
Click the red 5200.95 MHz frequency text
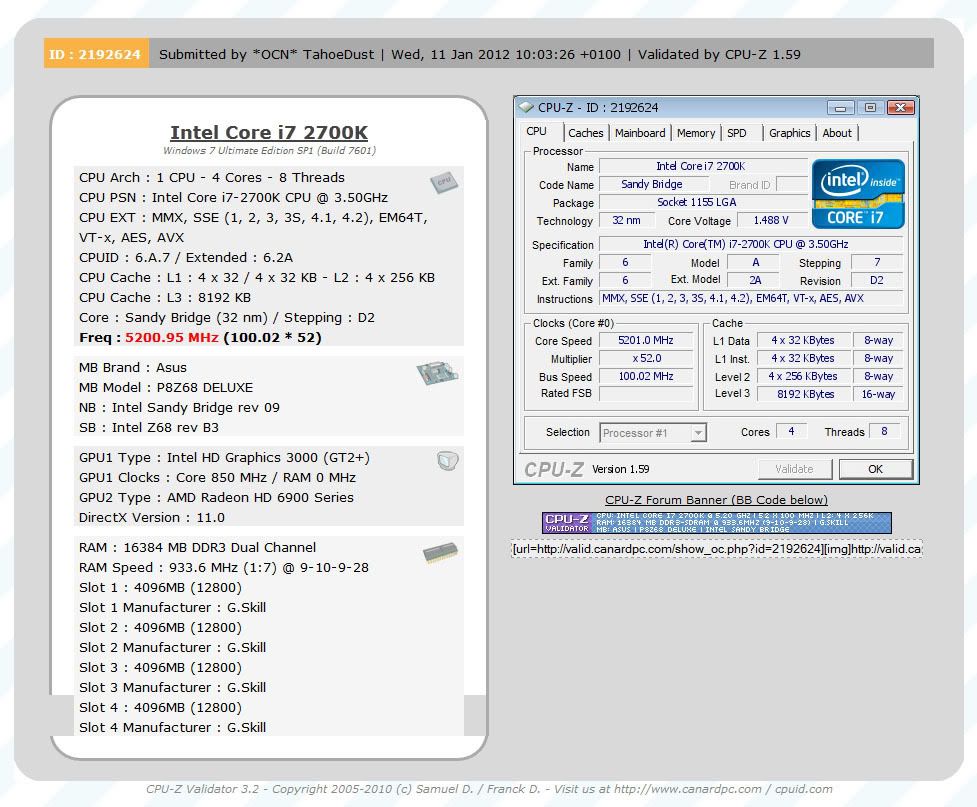(x=172, y=338)
